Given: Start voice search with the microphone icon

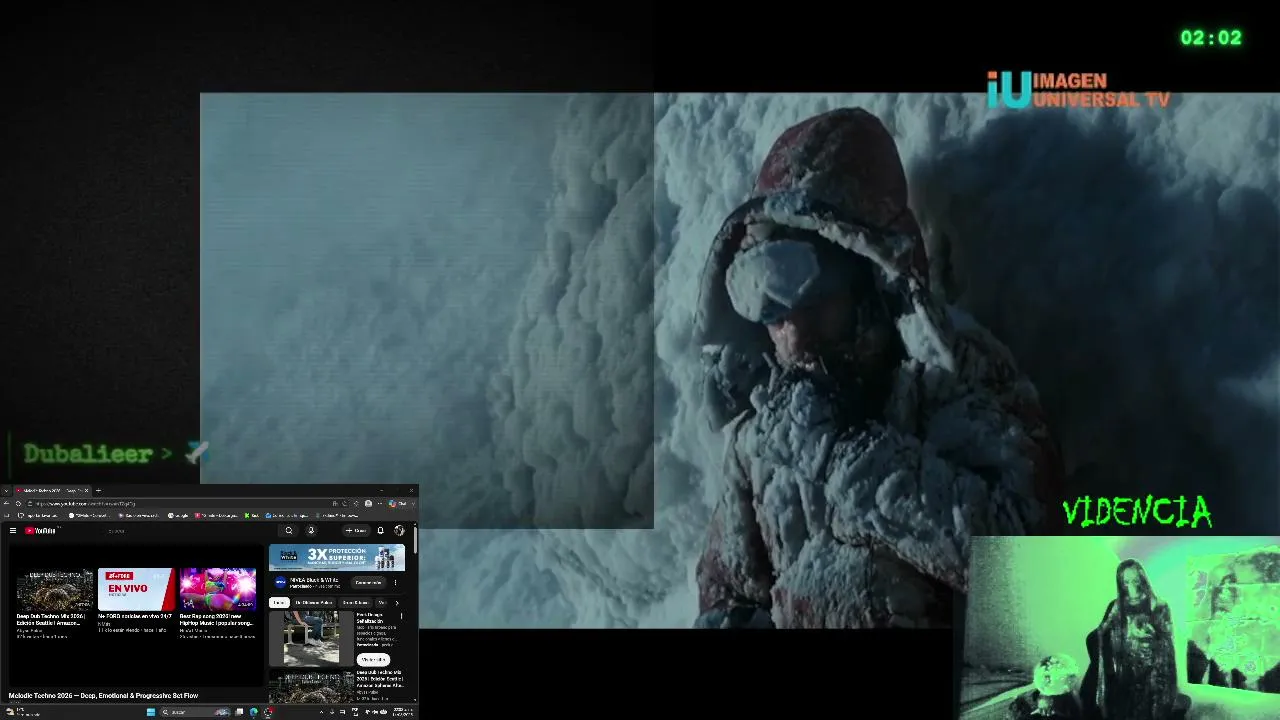Looking at the screenshot, I should pos(311,531).
